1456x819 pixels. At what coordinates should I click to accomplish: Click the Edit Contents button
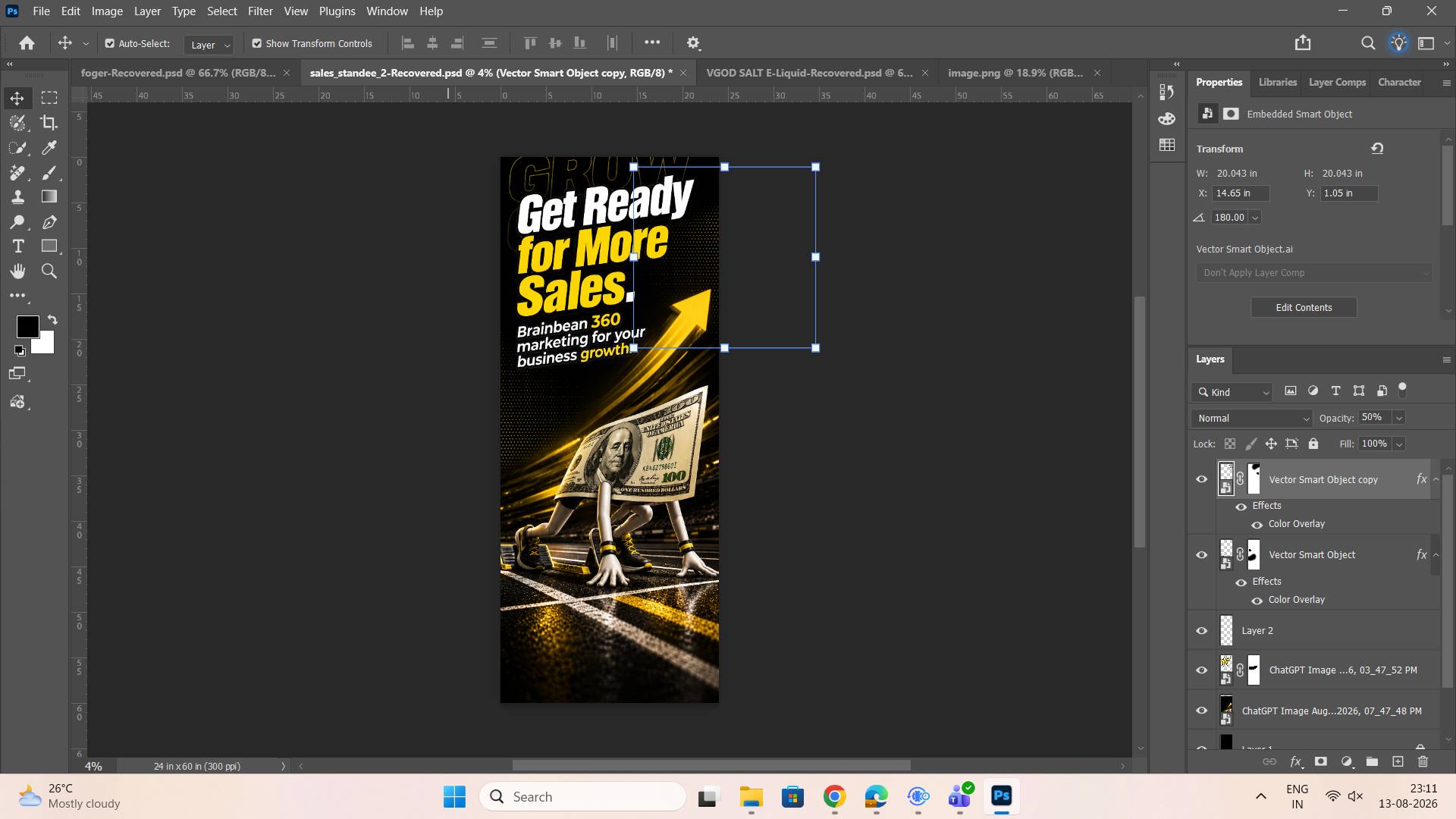coord(1304,308)
